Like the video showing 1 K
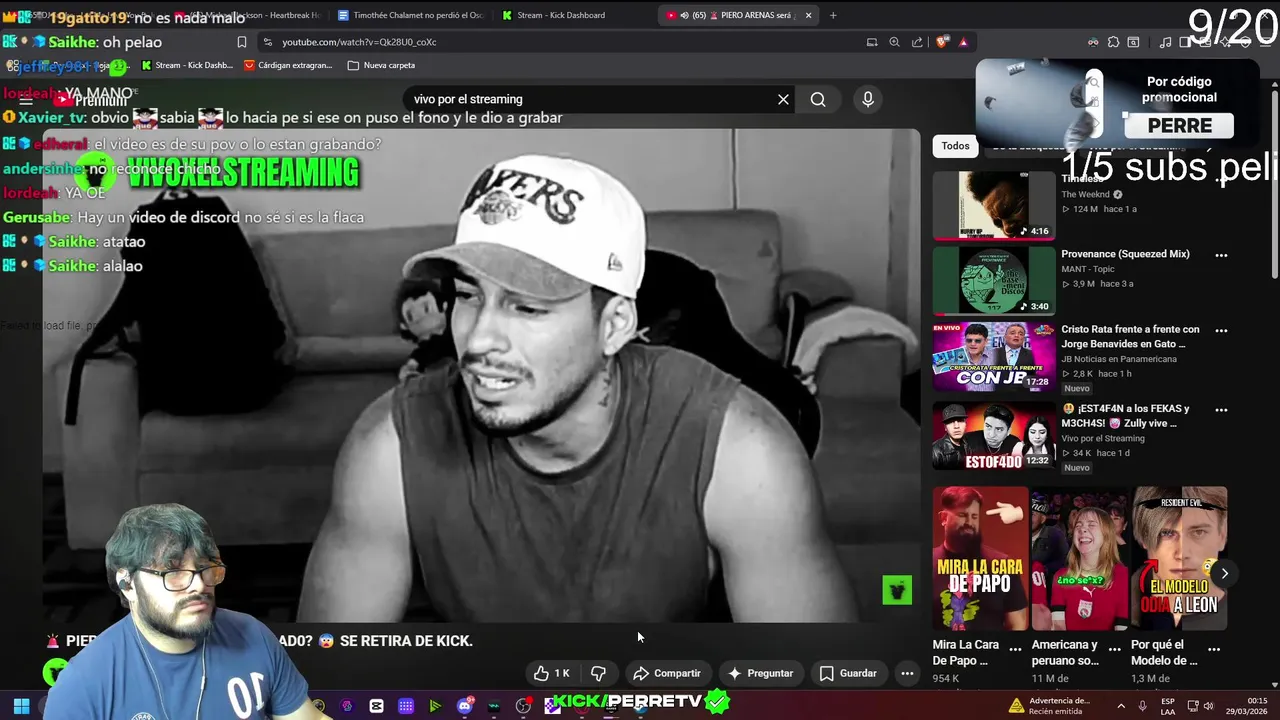 551,673
